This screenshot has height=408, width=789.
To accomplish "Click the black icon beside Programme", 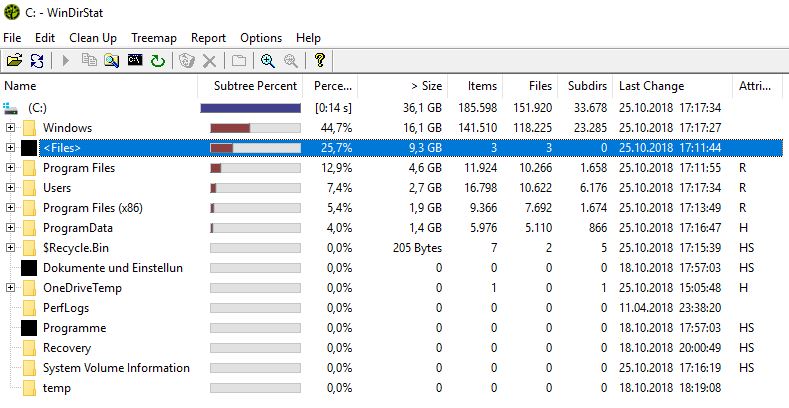I will pos(29,329).
